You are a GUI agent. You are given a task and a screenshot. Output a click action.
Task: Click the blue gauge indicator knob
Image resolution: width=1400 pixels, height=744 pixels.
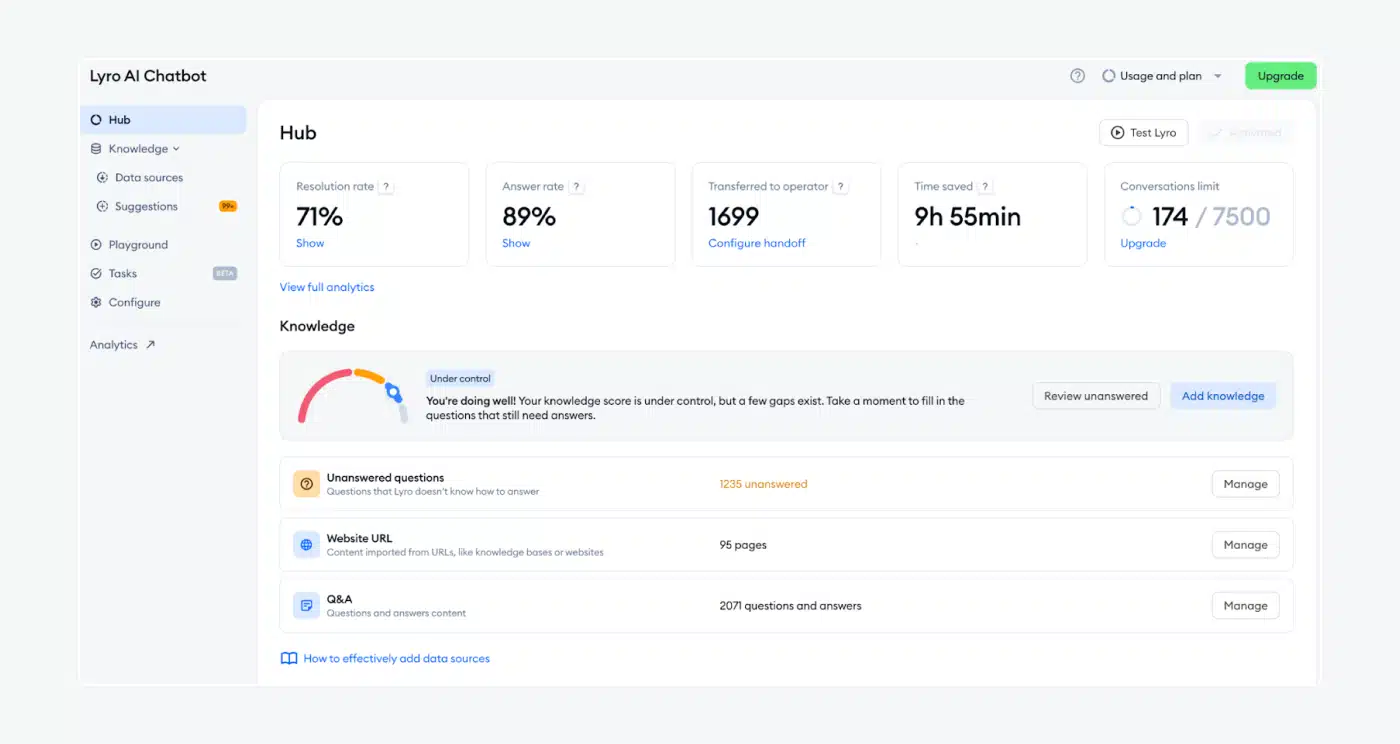pos(394,393)
